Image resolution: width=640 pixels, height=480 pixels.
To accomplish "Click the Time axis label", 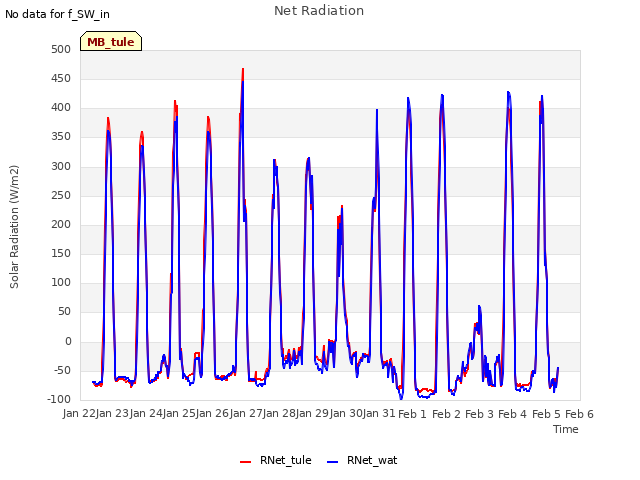I will point(566,429).
